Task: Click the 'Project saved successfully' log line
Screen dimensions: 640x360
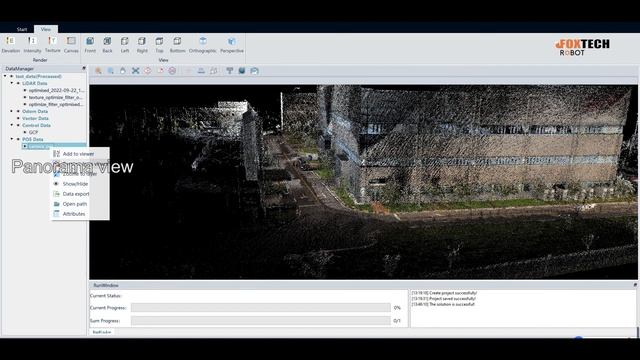Action: (x=444, y=299)
